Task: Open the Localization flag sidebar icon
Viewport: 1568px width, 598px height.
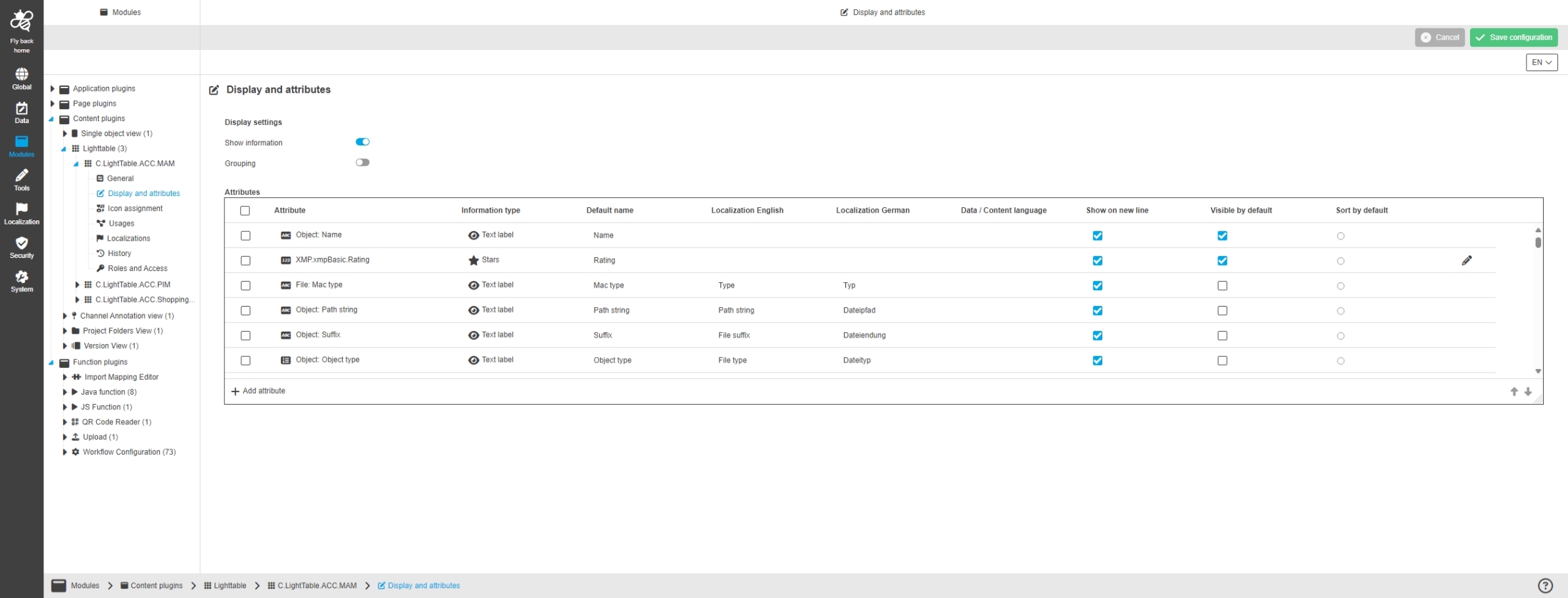Action: click(x=22, y=212)
